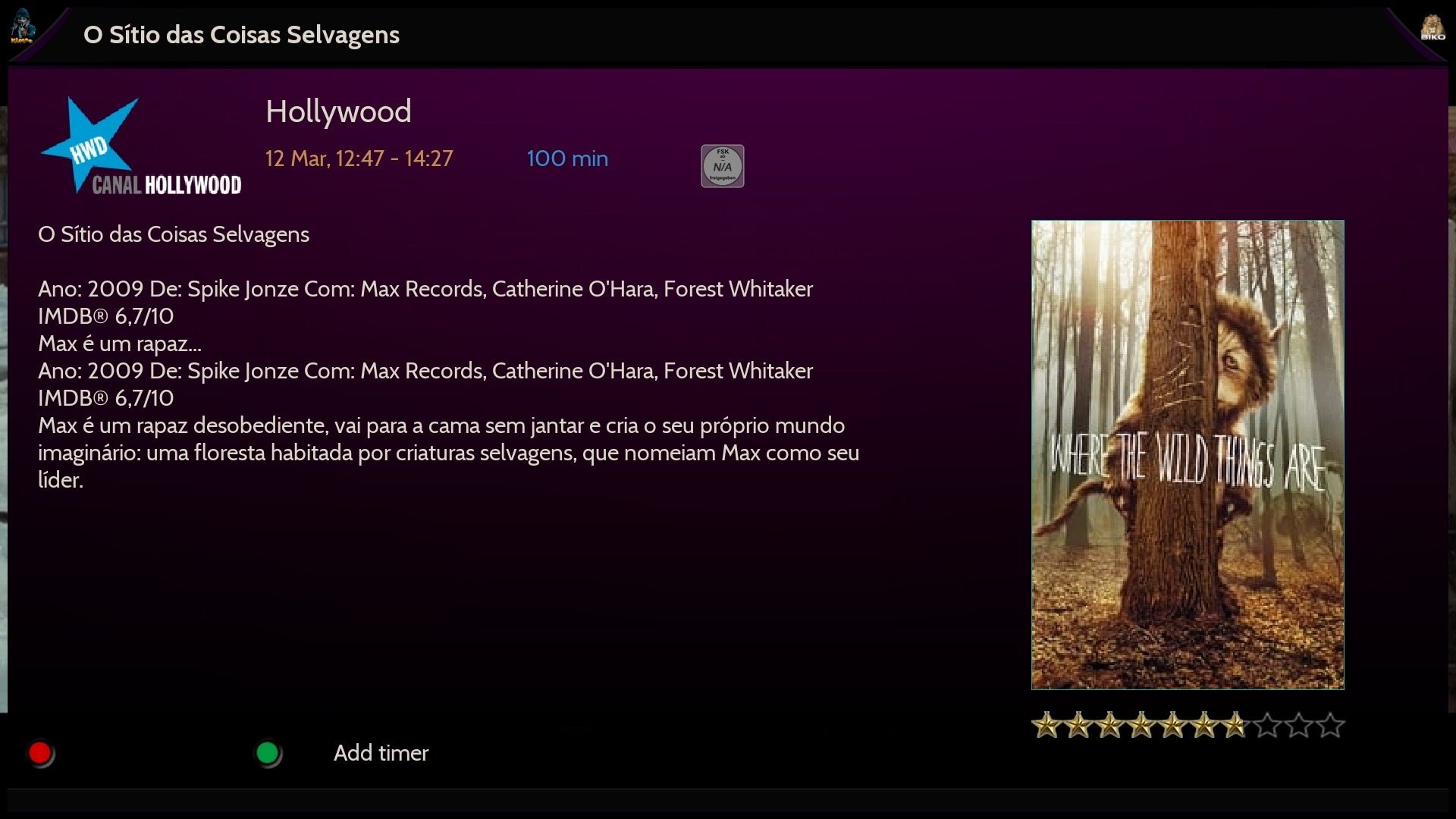Viewport: 1456px width, 819px height.
Task: Click the first IMDB 6,7/10 rating line
Action: point(106,316)
